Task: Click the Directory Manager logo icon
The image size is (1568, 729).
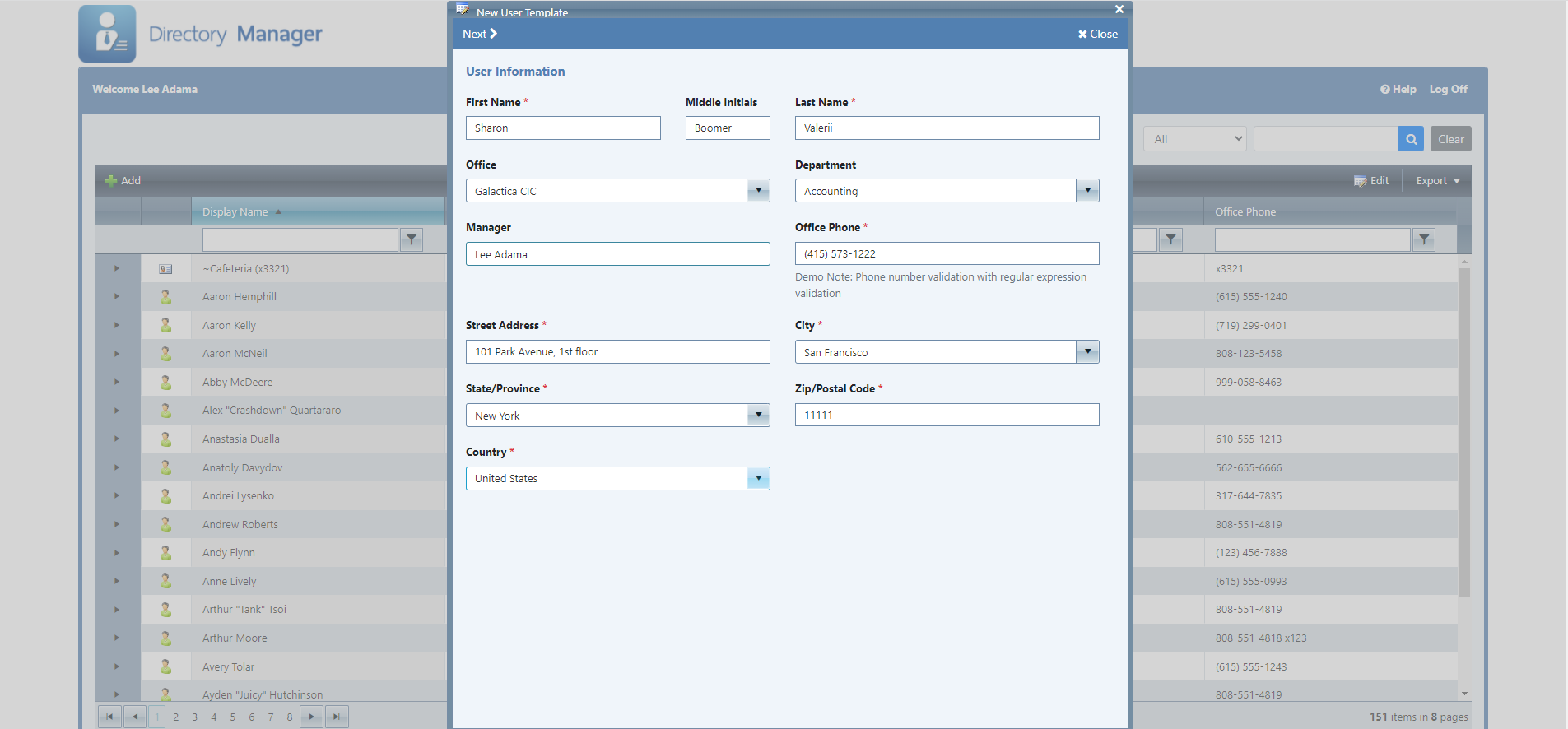Action: pyautogui.click(x=107, y=34)
